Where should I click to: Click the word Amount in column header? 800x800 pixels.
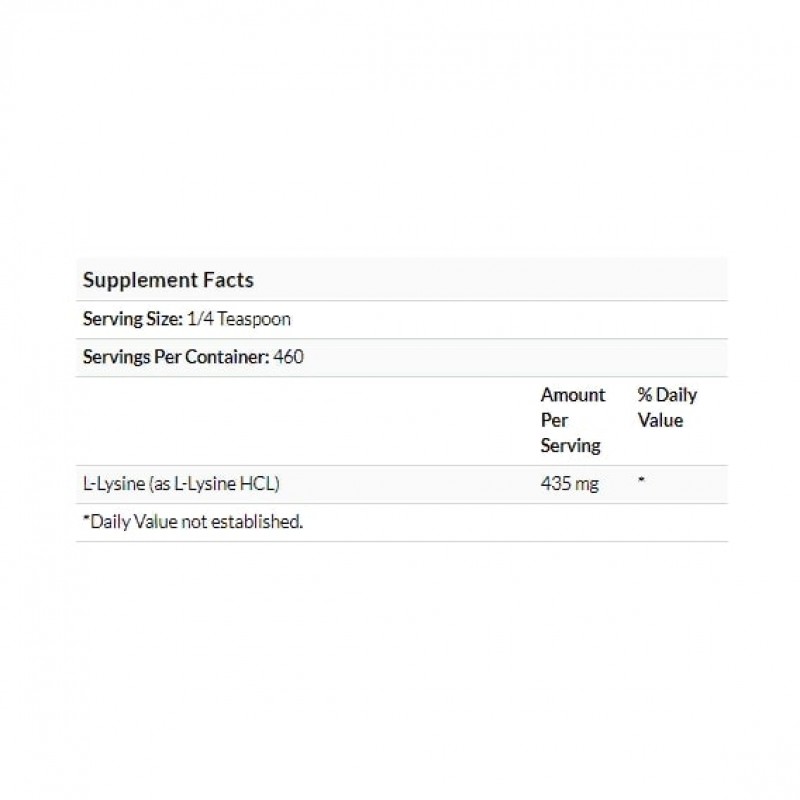point(573,395)
